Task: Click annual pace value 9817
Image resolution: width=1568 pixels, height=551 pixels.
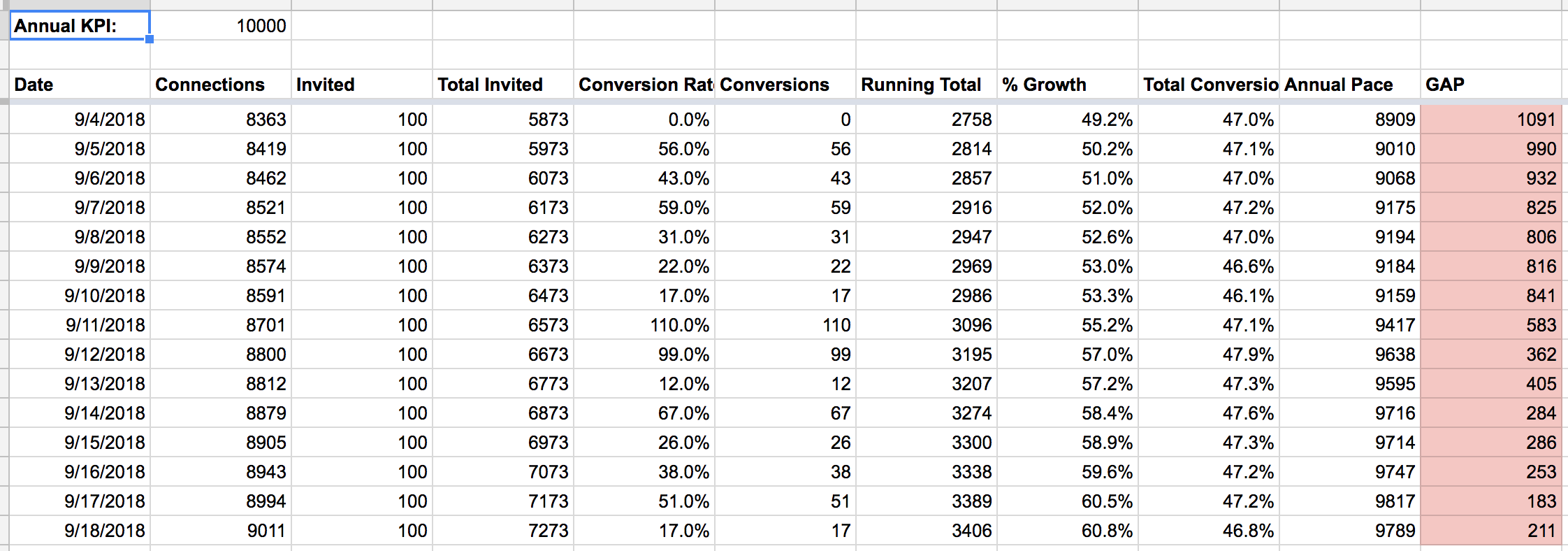Action: pyautogui.click(x=1350, y=501)
